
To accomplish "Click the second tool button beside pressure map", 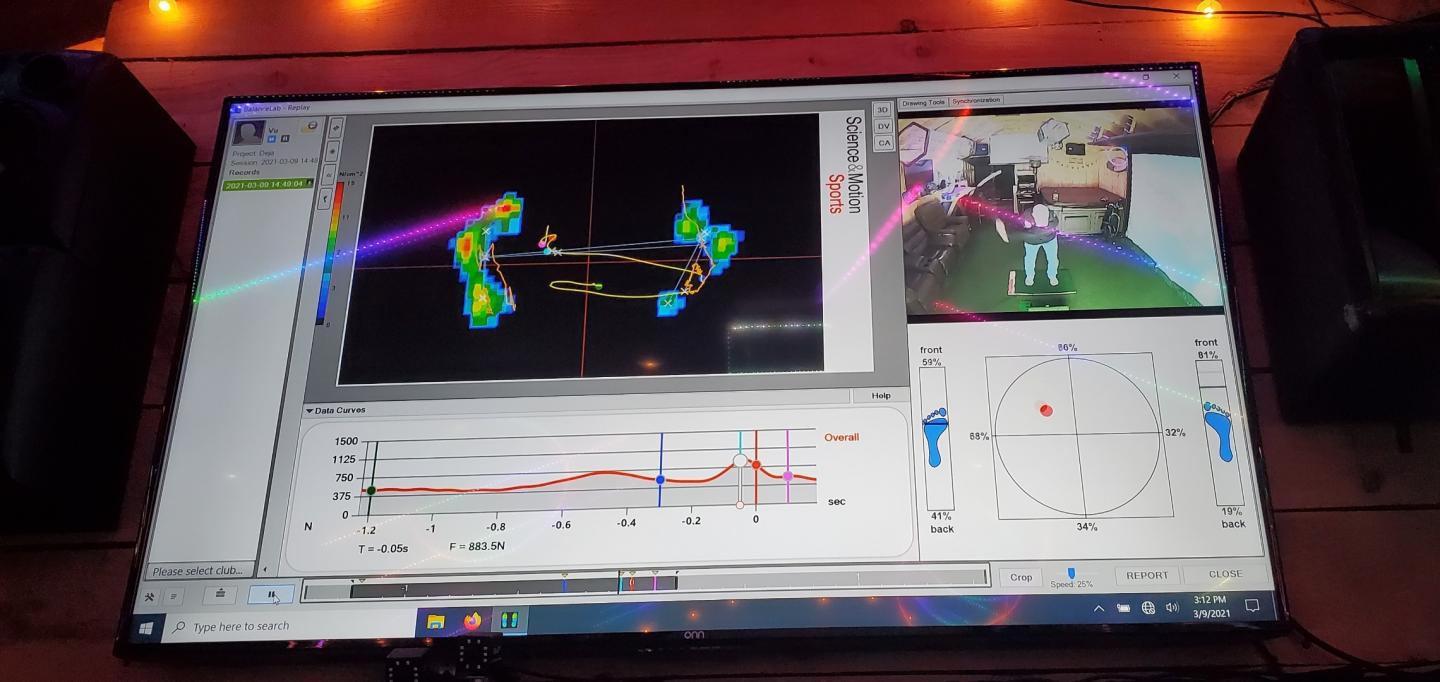I will point(334,151).
